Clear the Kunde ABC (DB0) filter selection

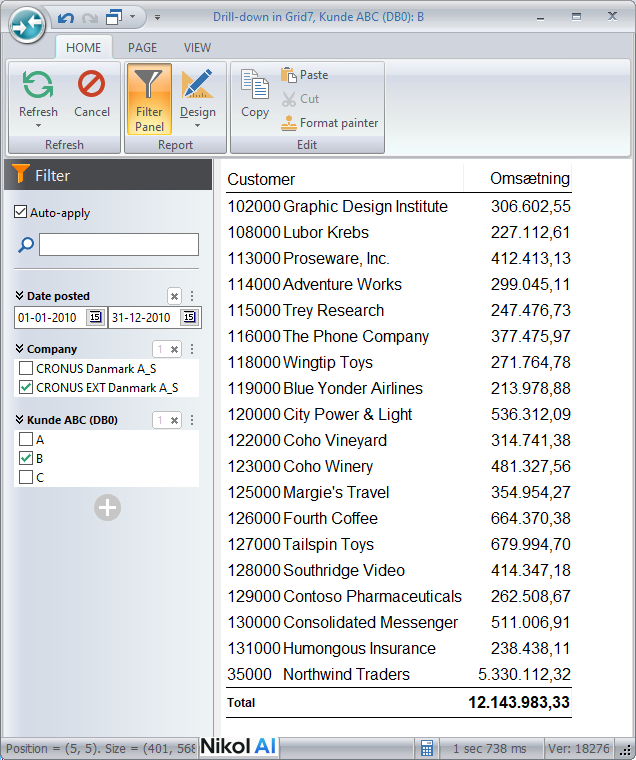coord(175,420)
